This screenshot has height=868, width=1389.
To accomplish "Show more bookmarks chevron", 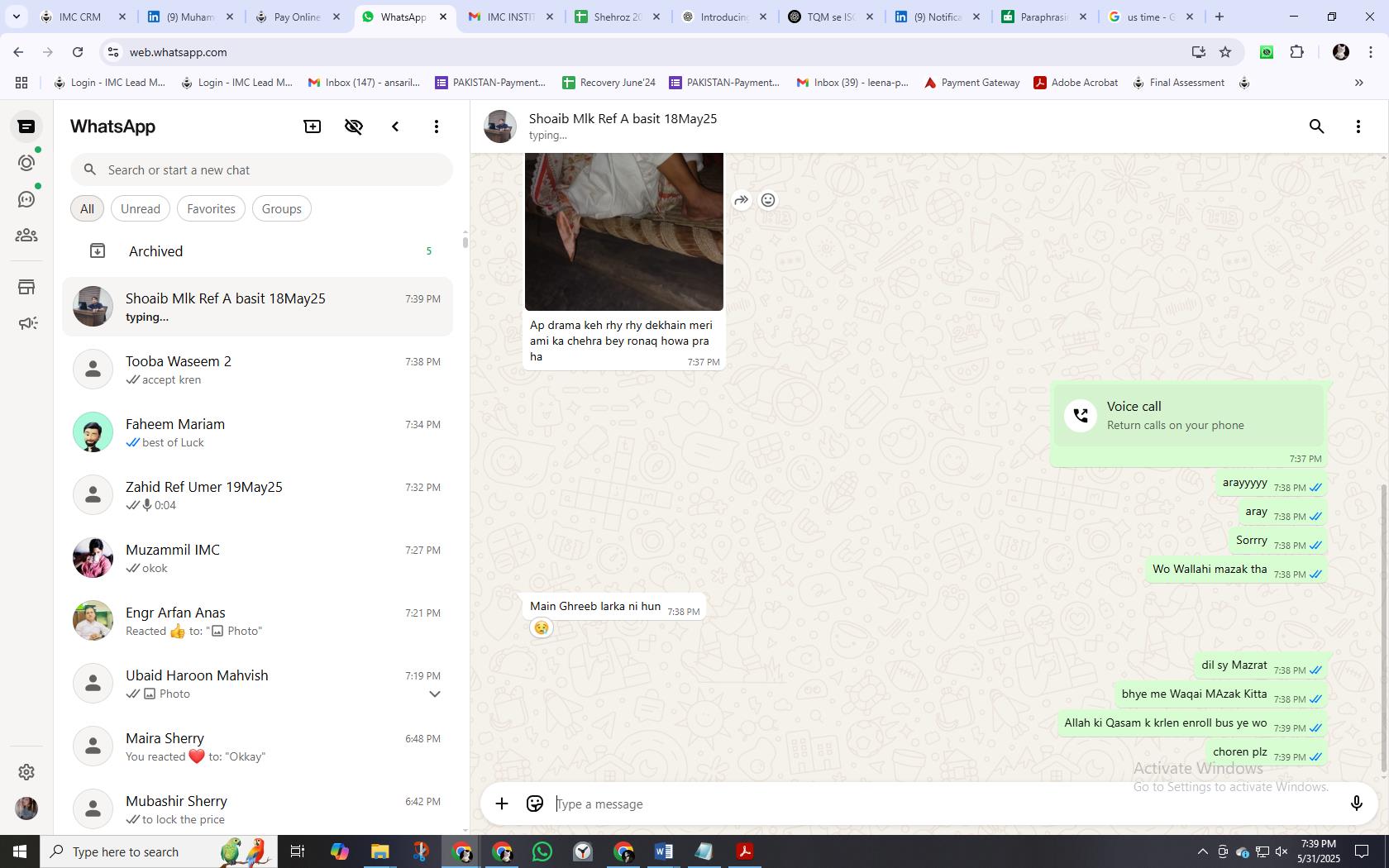I will pyautogui.click(x=1358, y=83).
